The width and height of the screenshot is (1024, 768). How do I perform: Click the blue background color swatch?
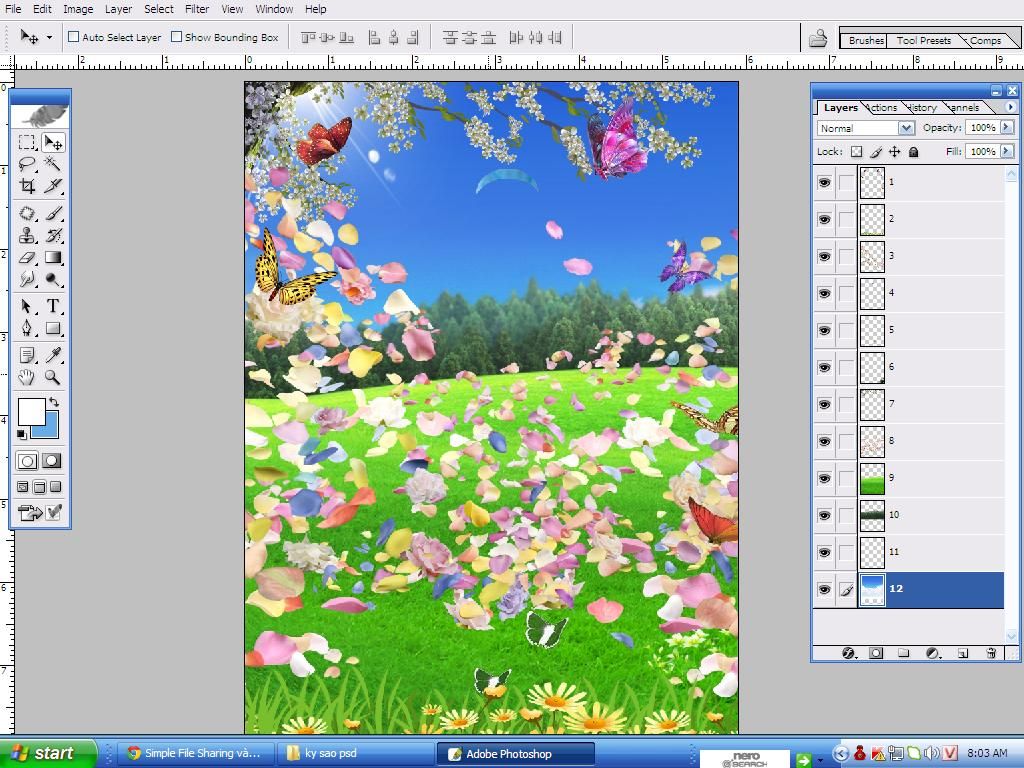50,430
